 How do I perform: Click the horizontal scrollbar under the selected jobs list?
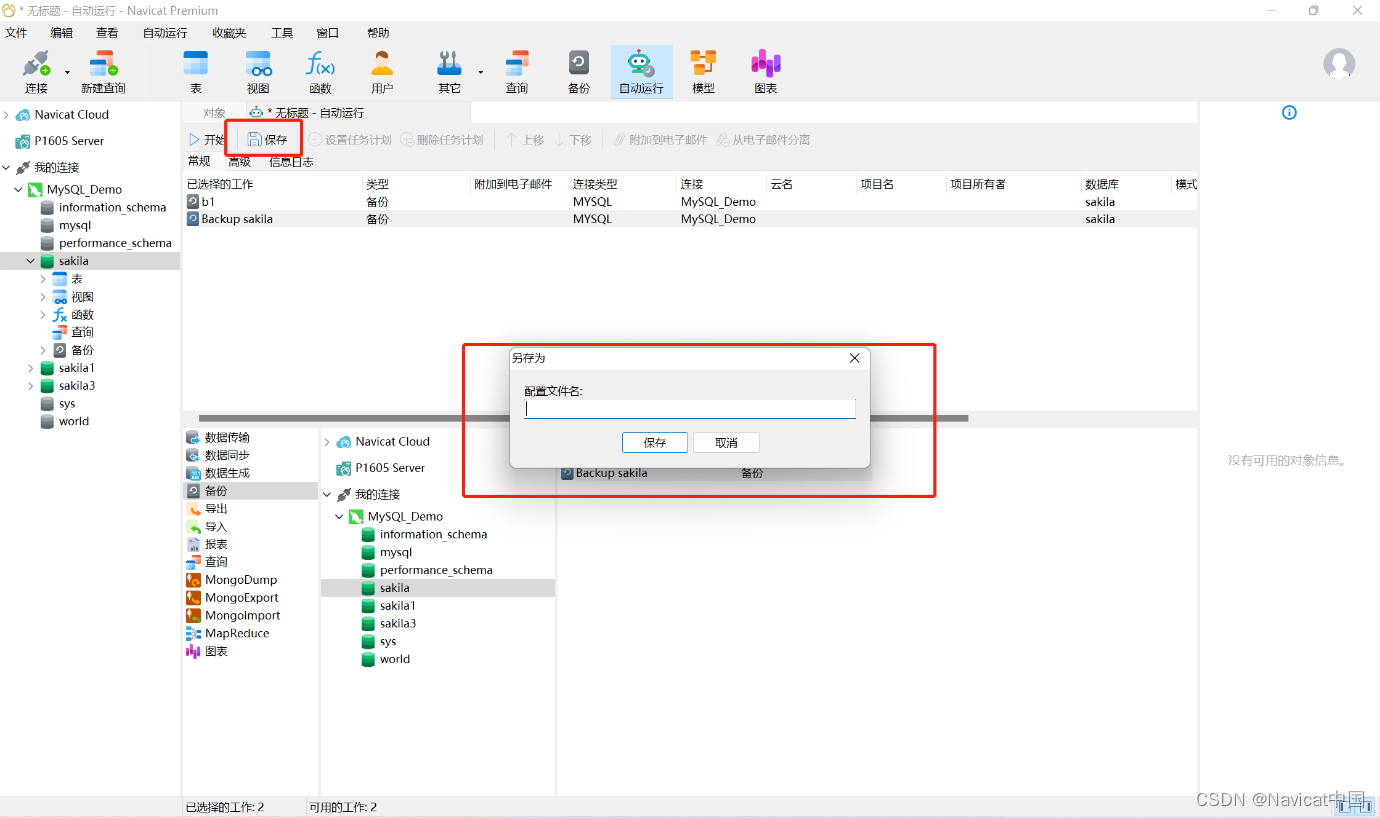pyautogui.click(x=583, y=418)
